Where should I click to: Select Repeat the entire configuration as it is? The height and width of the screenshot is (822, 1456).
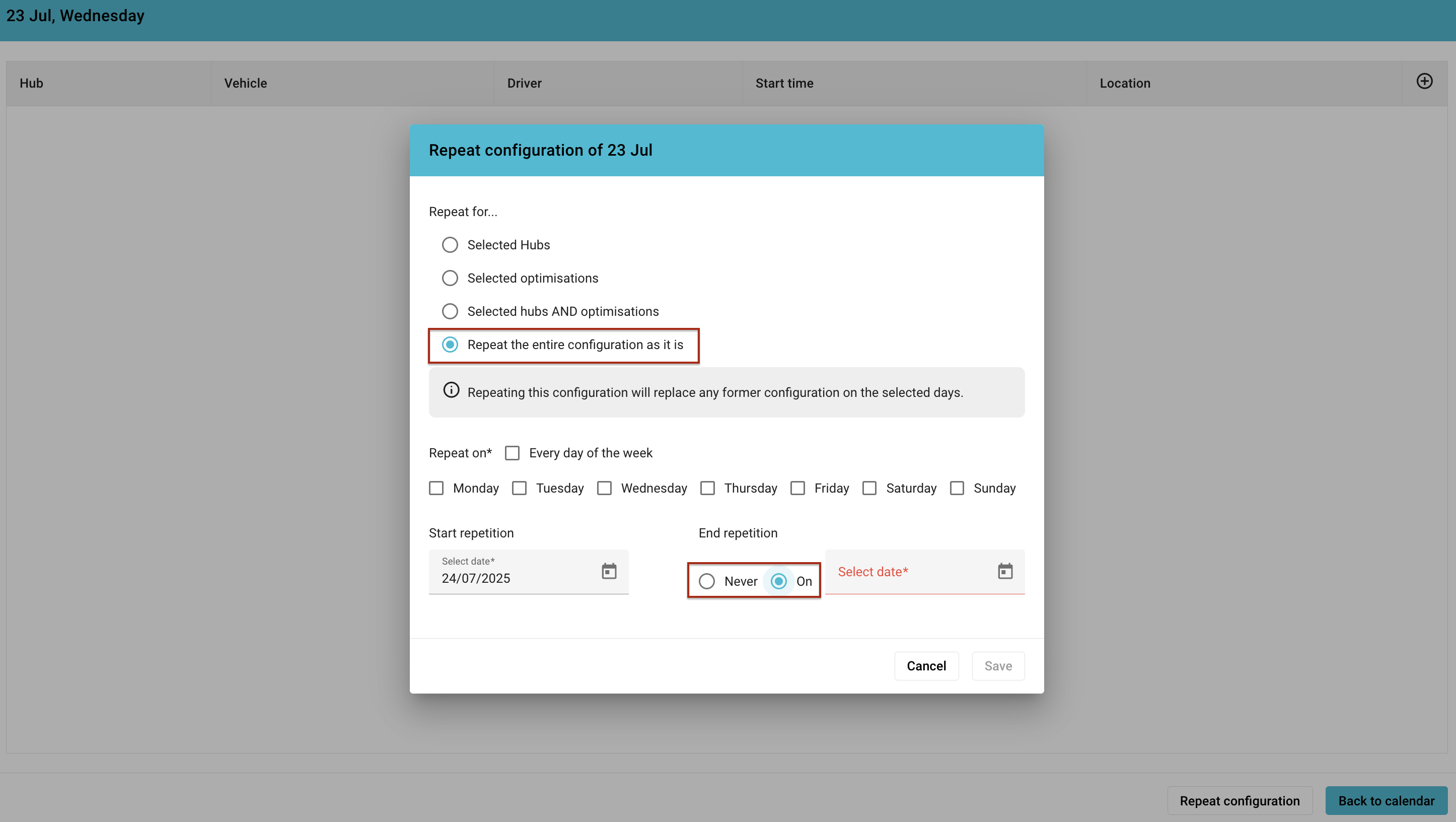pos(450,345)
